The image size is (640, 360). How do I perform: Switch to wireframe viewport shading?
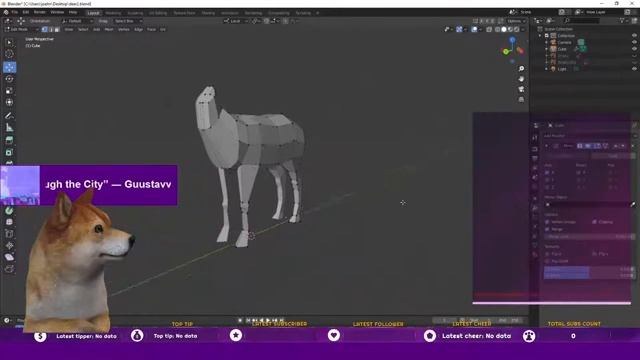(498, 29)
